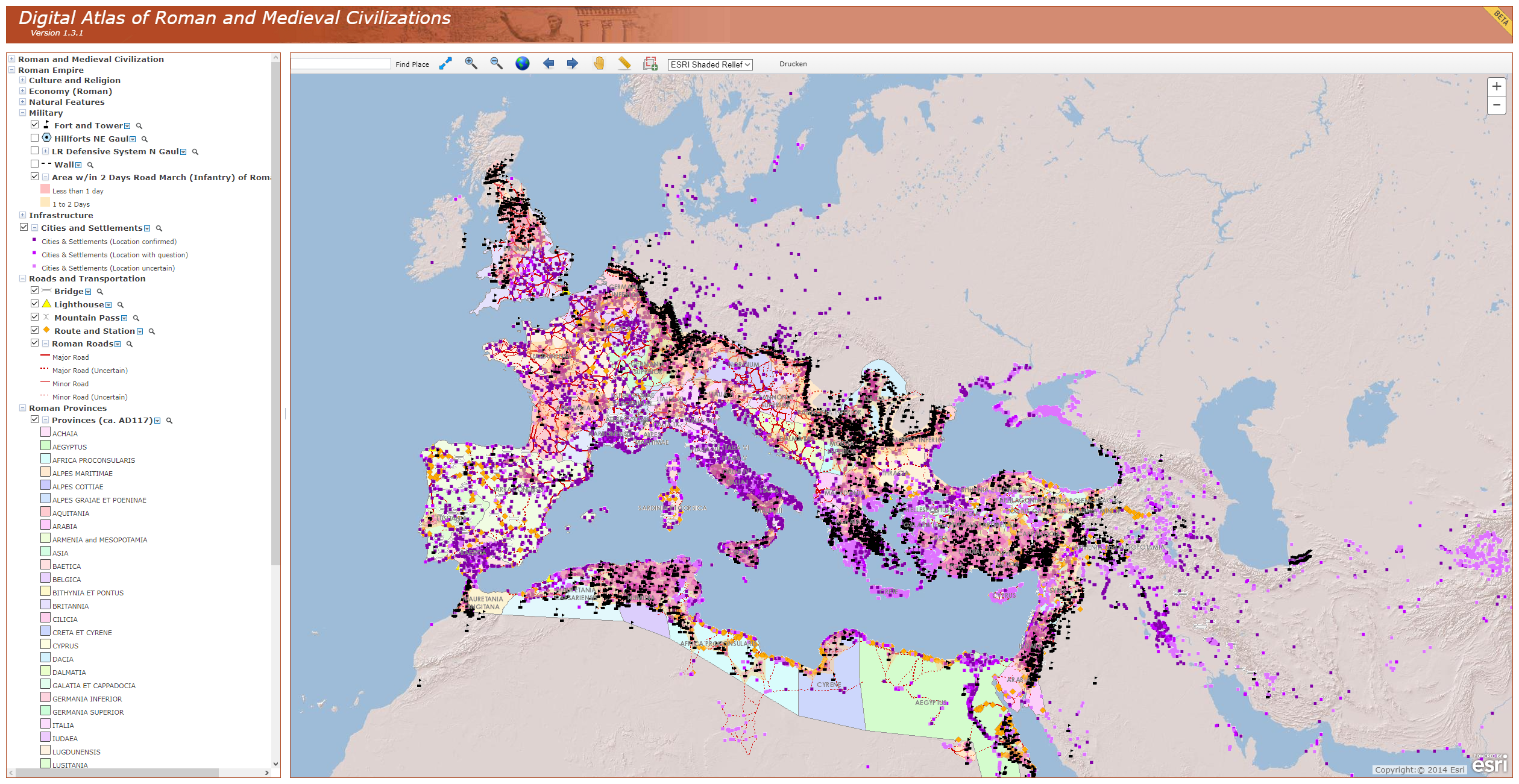The height and width of the screenshot is (784, 1519).
Task: Click the select features icon
Action: [650, 63]
